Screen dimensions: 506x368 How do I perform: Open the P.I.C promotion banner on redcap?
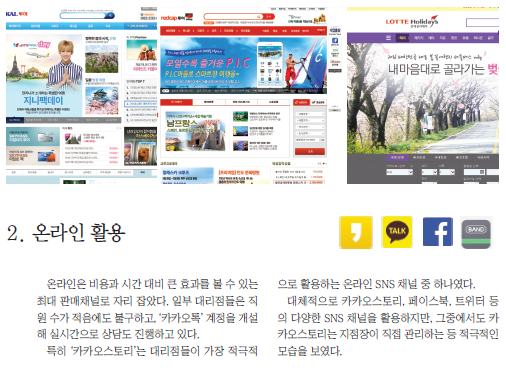coord(243,65)
